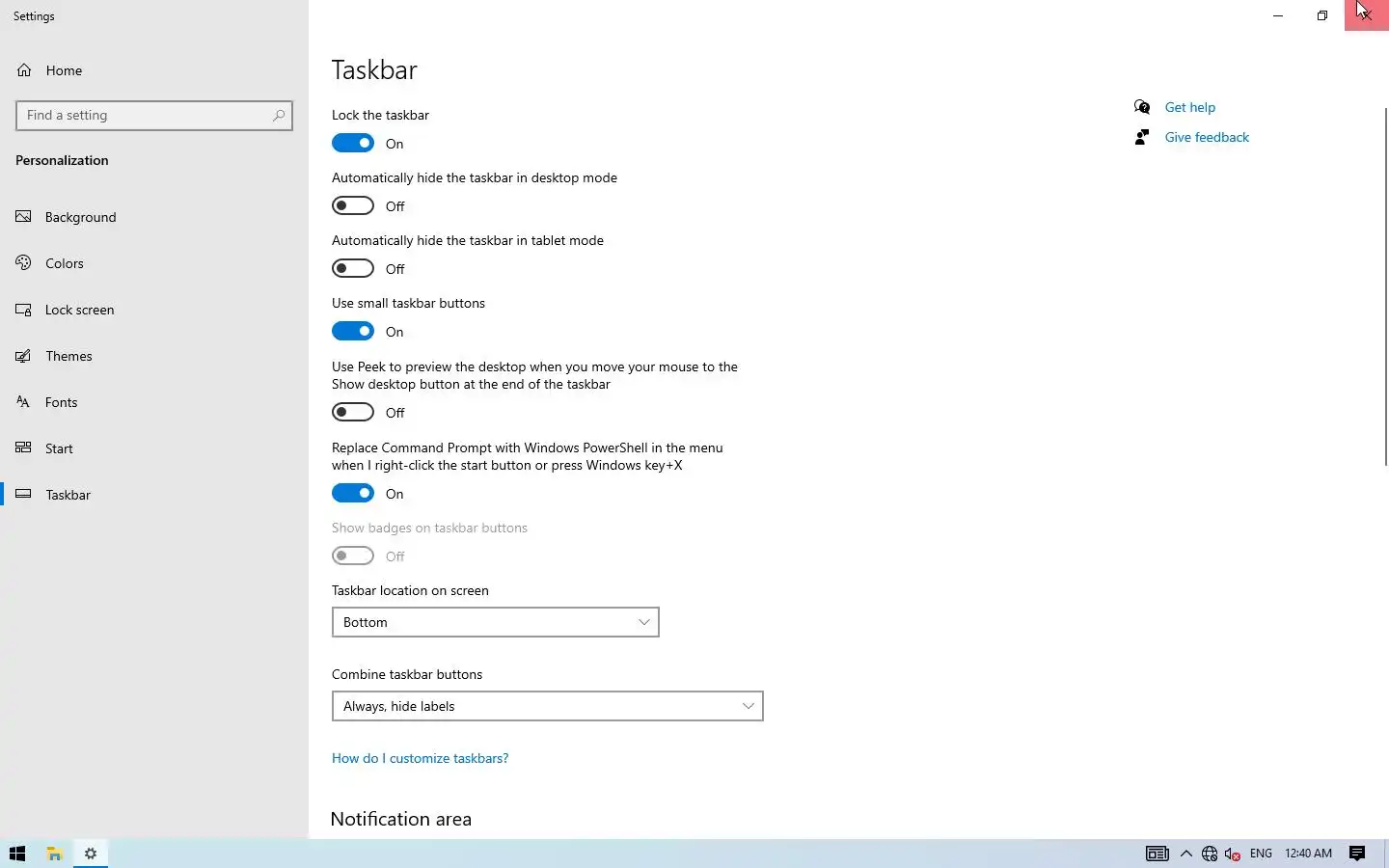Viewport: 1389px width, 868px height.
Task: Open the Start settings page
Action: tap(154, 448)
